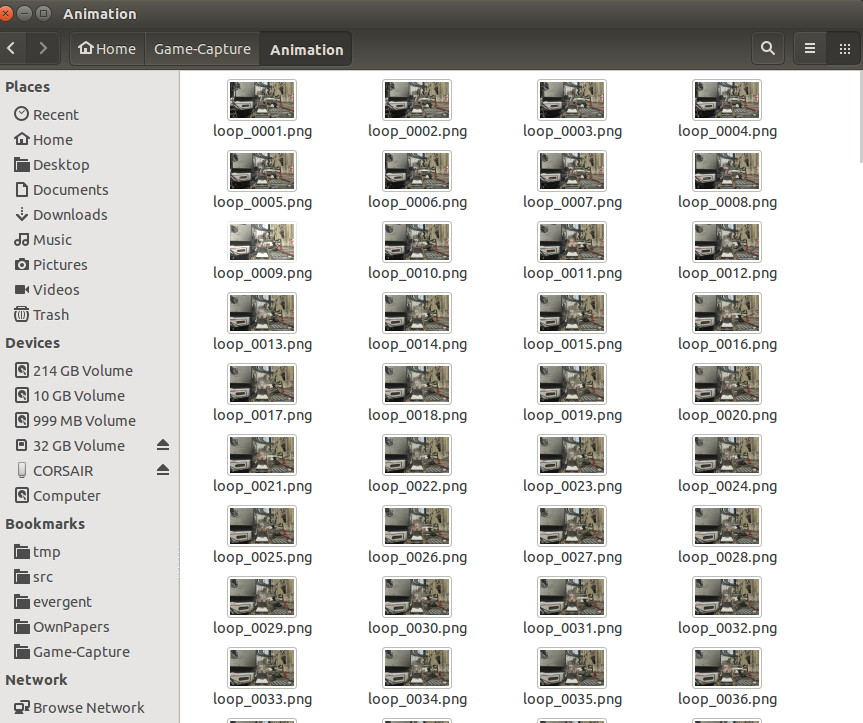Click the vertical scrollbar handle
This screenshot has height=723, width=863.
click(x=861, y=117)
